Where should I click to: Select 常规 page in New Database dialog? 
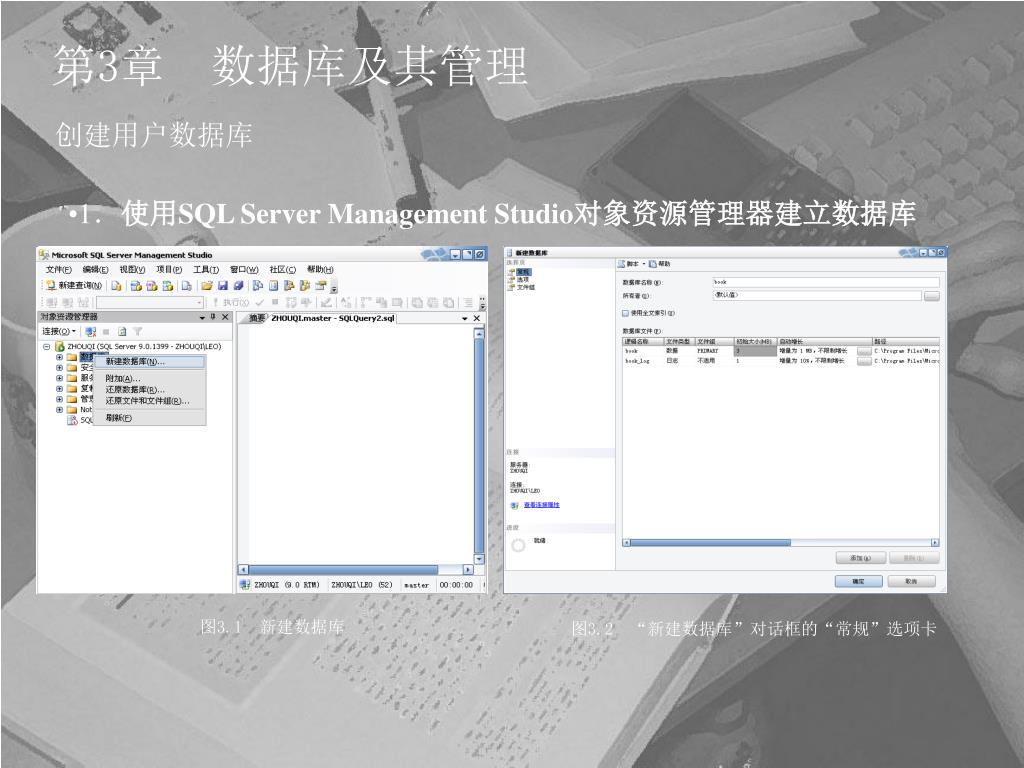click(x=524, y=272)
